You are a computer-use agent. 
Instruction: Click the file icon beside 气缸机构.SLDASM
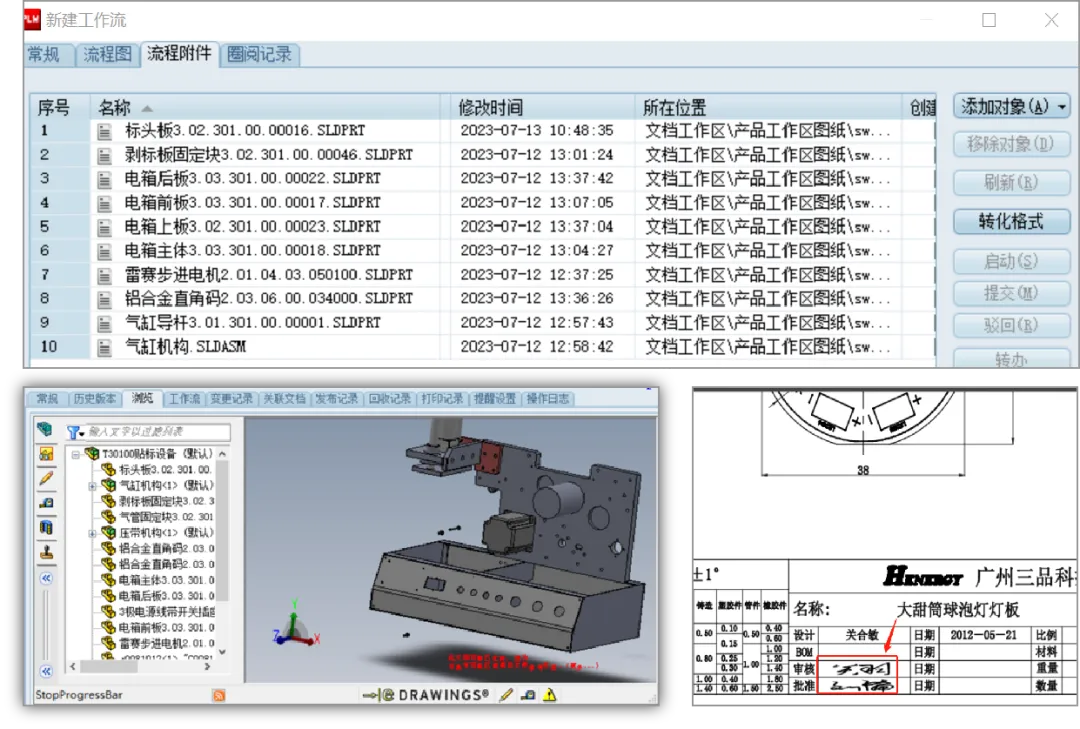point(104,347)
